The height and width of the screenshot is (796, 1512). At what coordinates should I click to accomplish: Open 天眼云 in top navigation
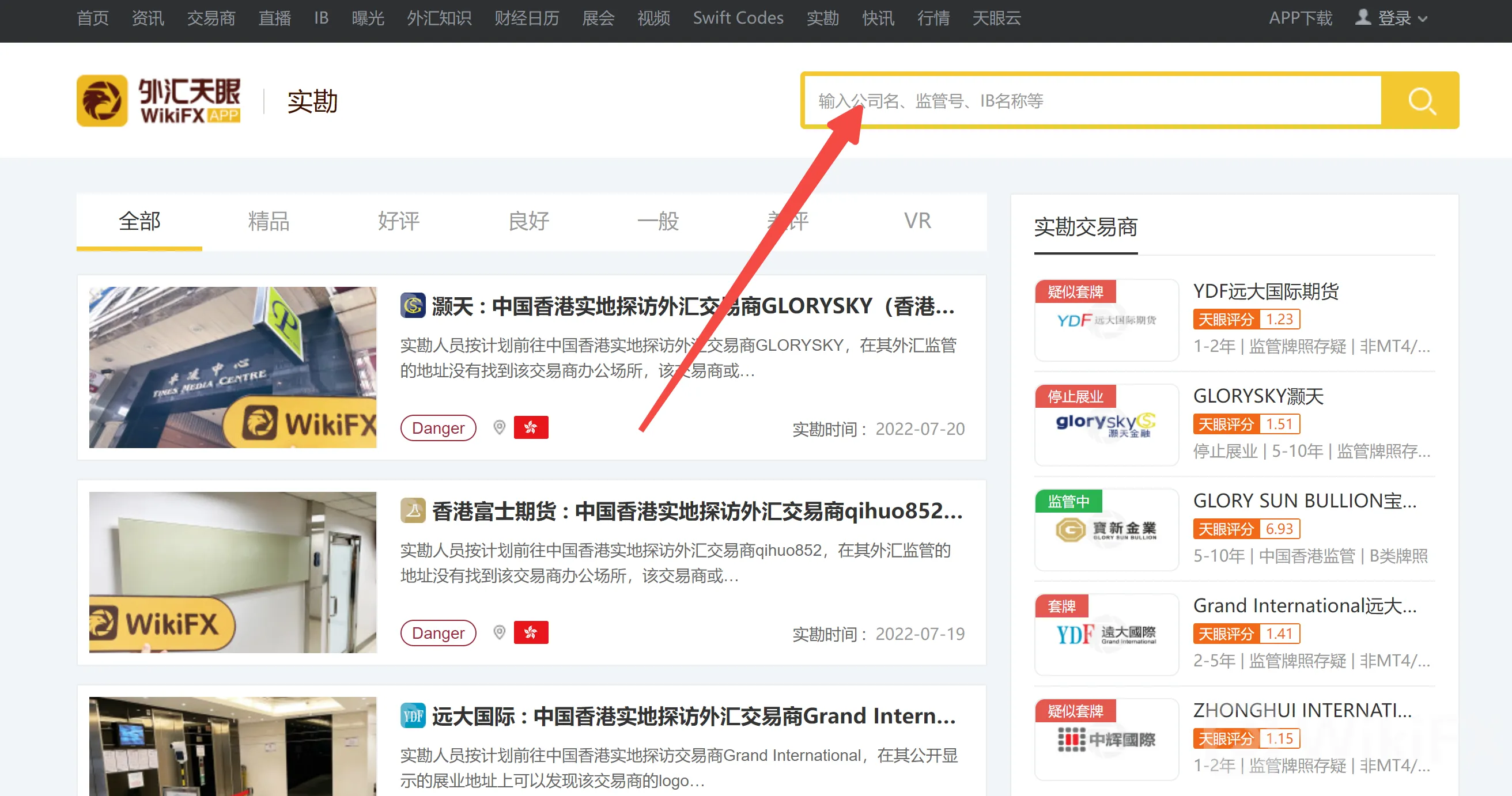coord(997,18)
